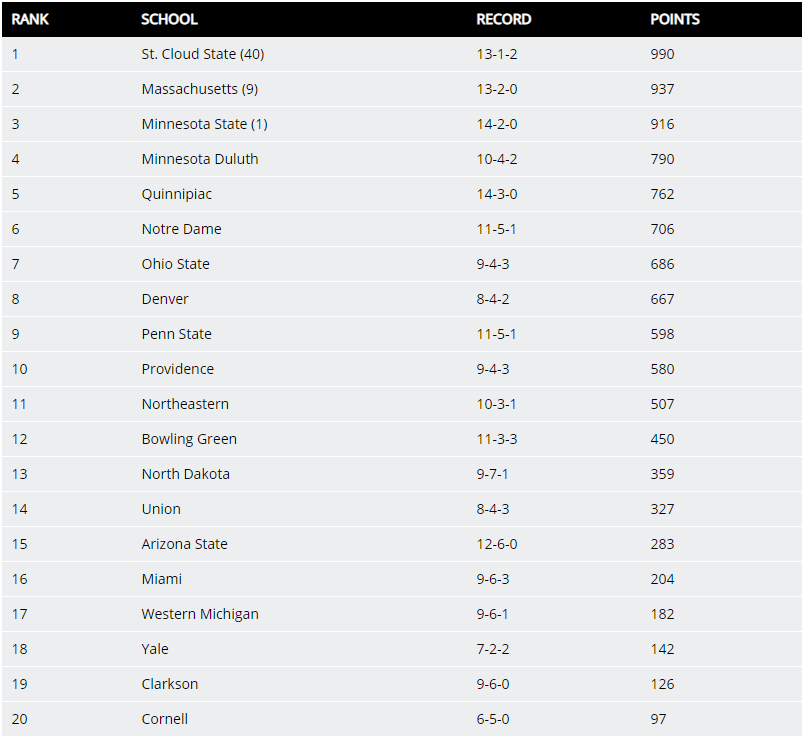The image size is (803, 738).
Task: Select St. Cloud State (40) school name
Action: coord(203,54)
